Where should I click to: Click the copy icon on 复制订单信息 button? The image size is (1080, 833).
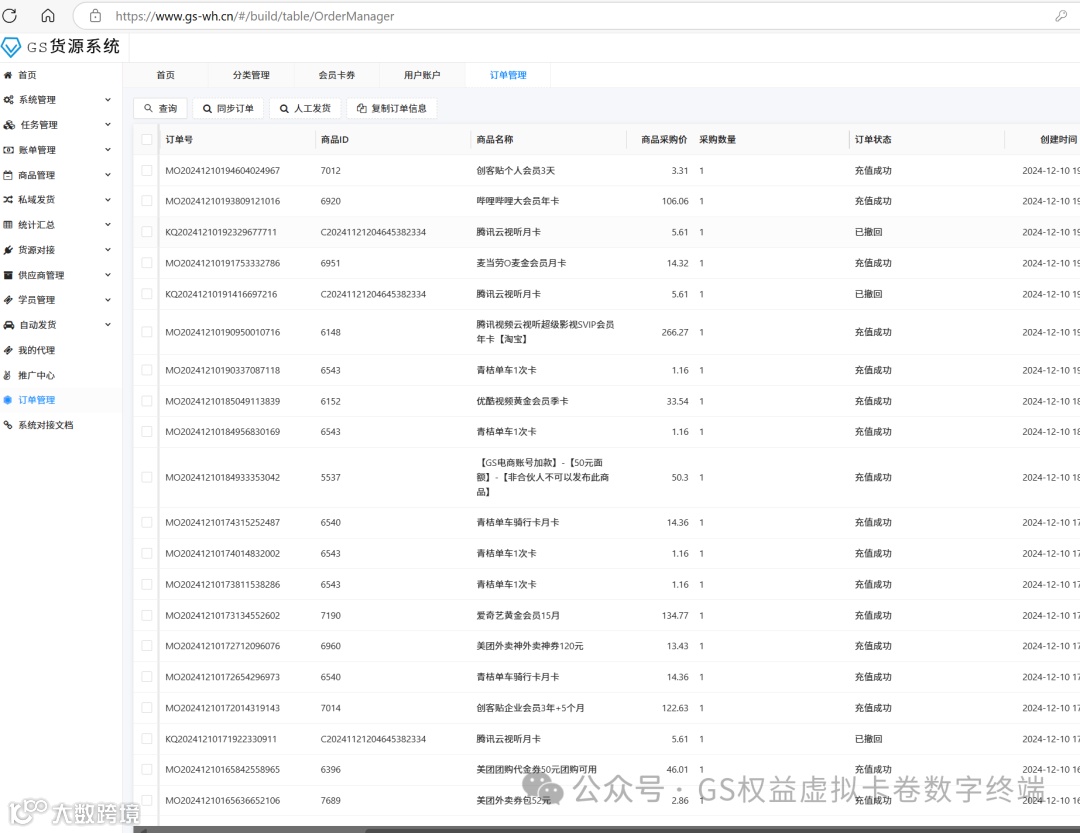362,108
